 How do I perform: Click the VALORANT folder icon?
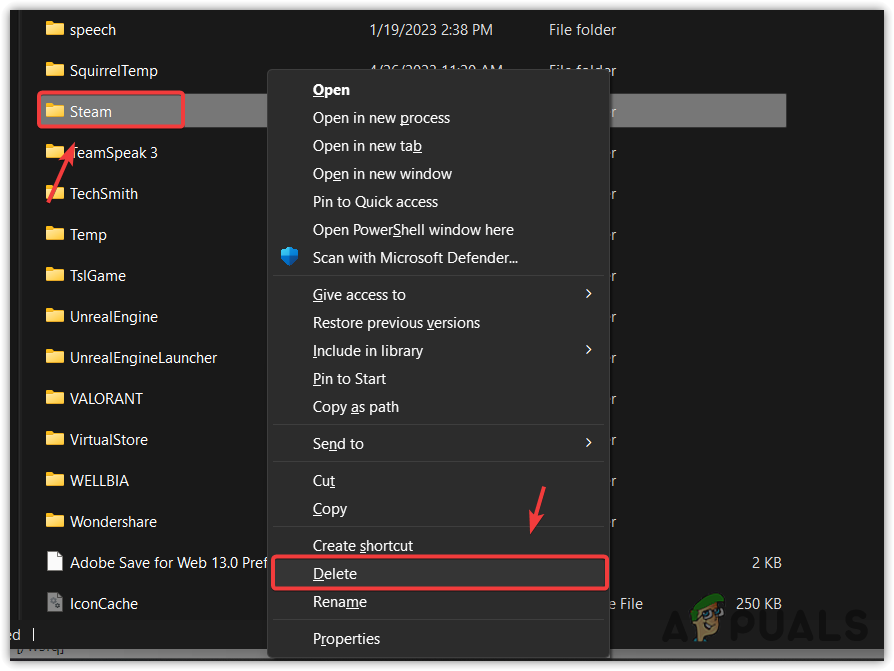coord(55,398)
